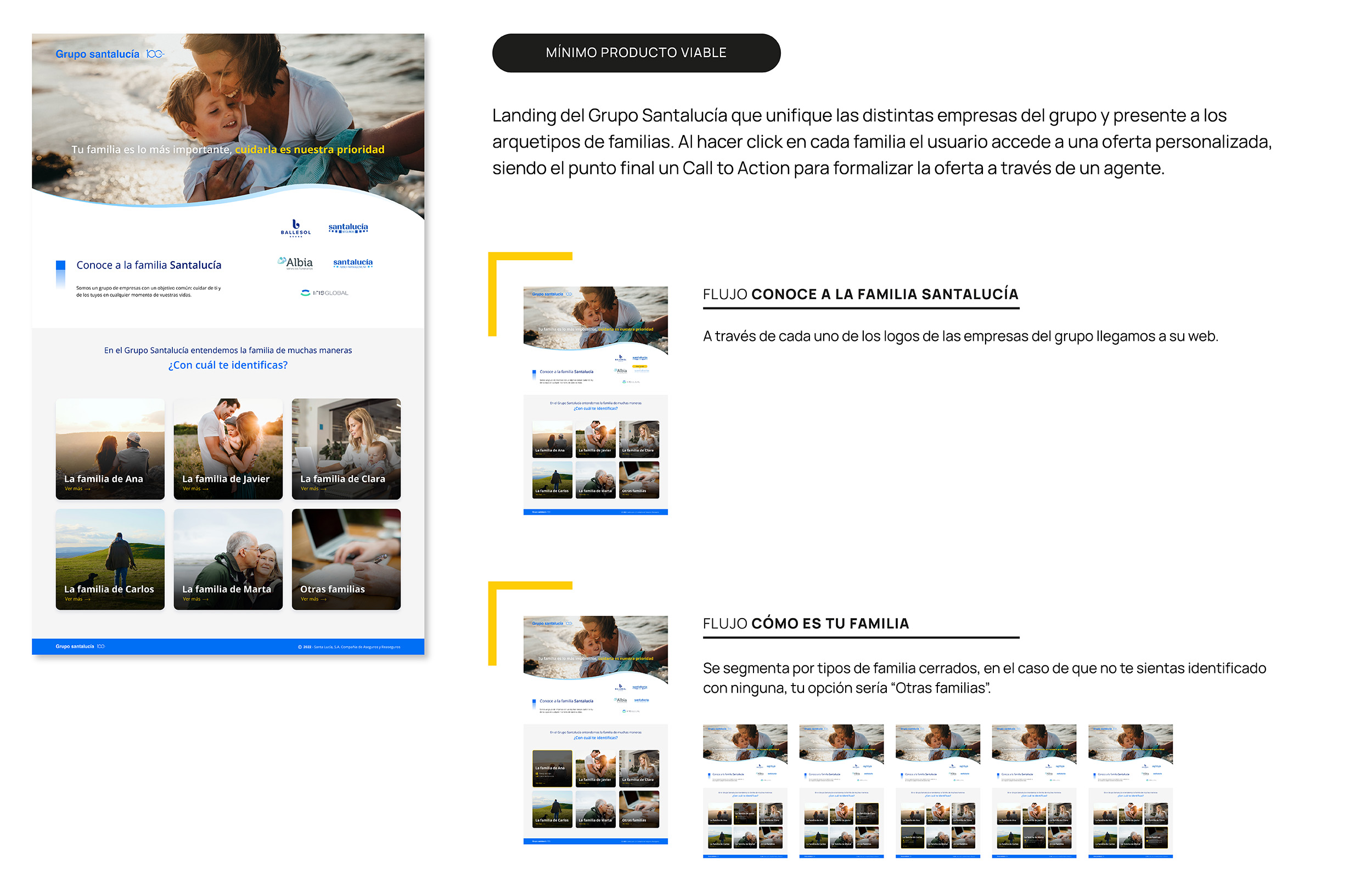
Task: Select the third small mockup in the bottom row
Action: click(937, 790)
